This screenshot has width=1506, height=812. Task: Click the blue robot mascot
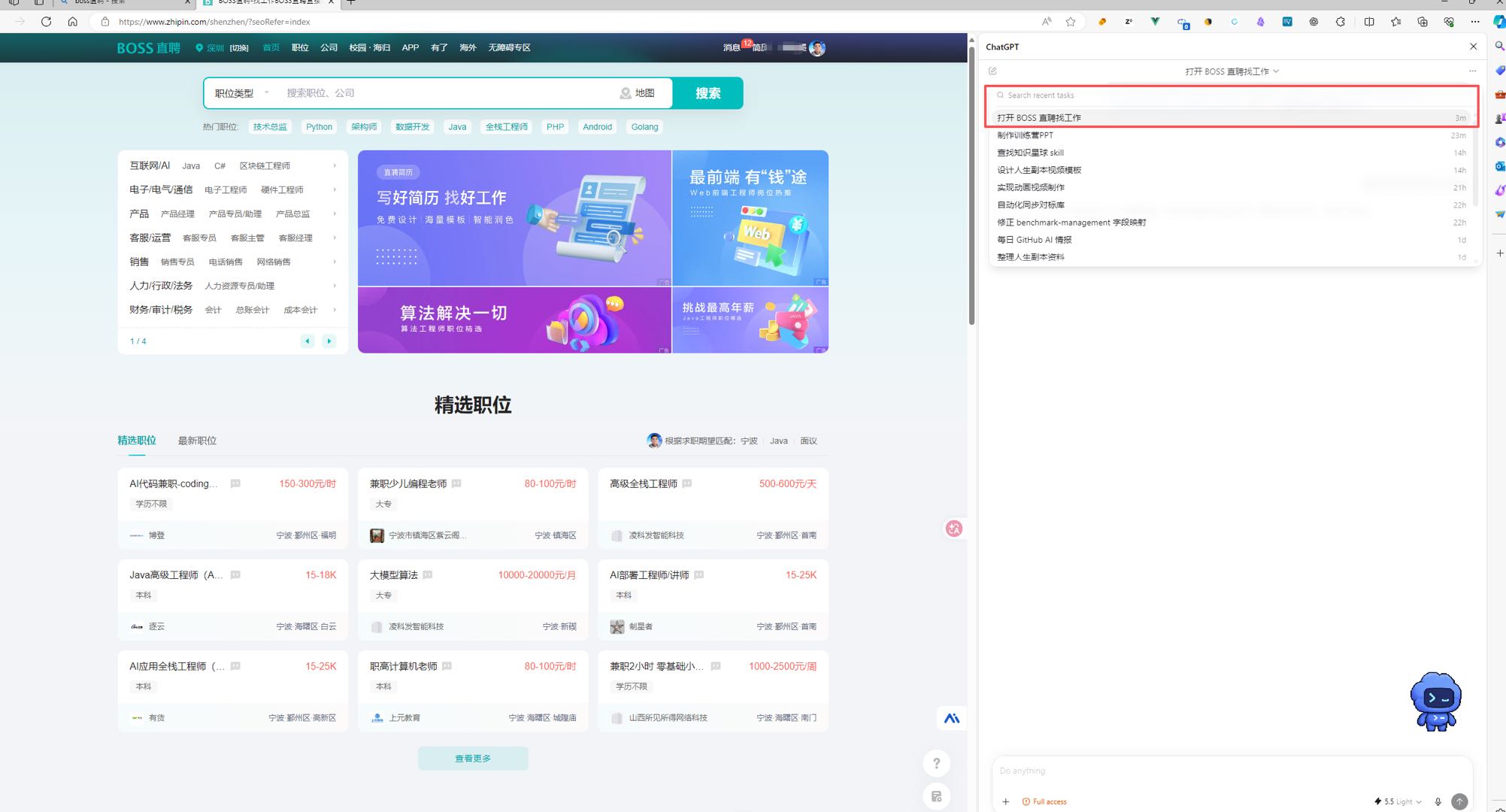point(1435,701)
